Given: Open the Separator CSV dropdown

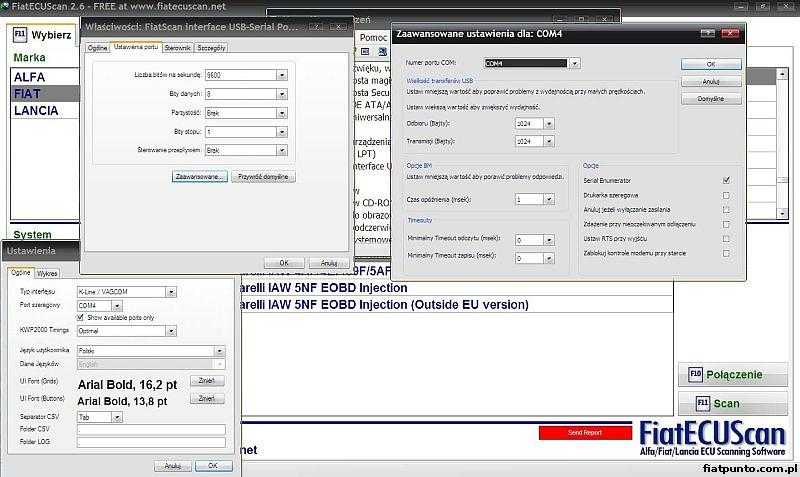Looking at the screenshot, I should click(x=117, y=417).
